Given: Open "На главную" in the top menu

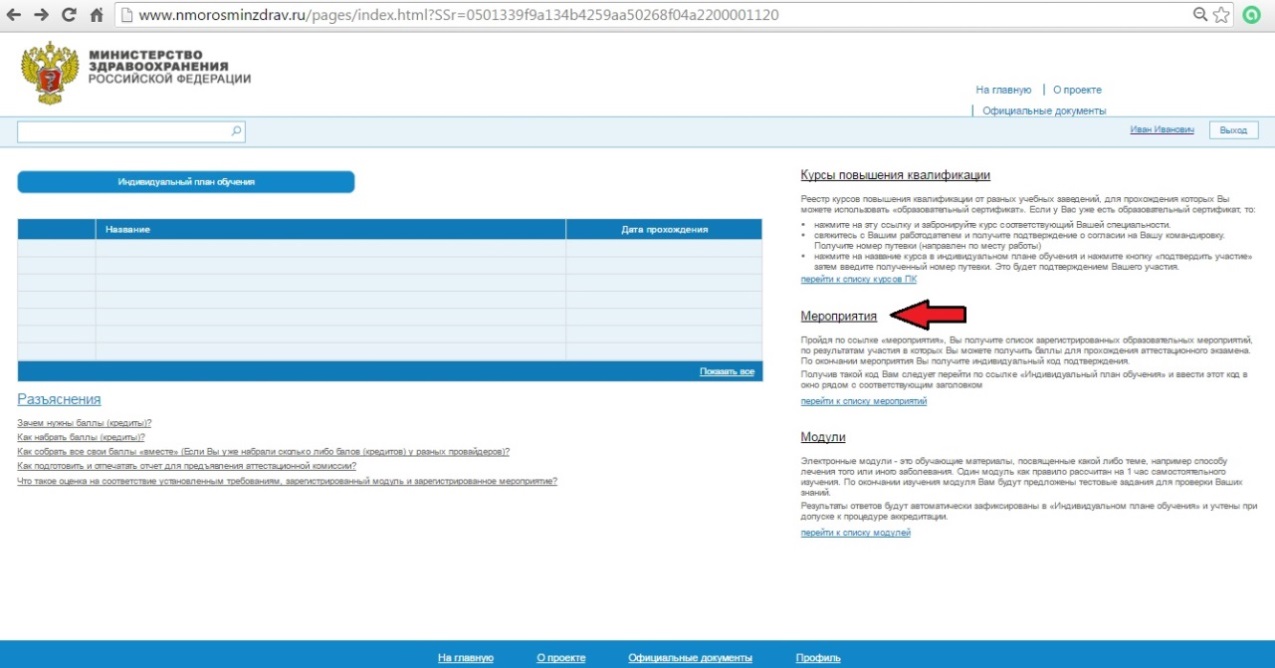Looking at the screenshot, I should tap(1003, 90).
